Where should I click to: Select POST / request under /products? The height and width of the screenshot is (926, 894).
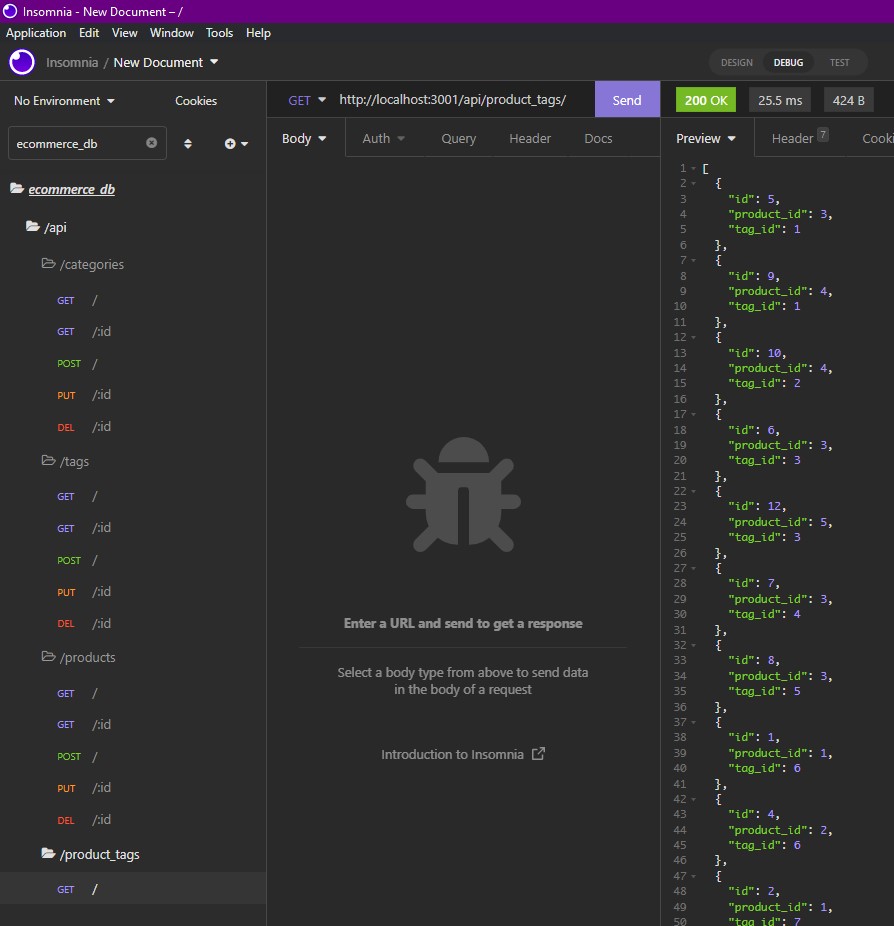[x=133, y=757]
